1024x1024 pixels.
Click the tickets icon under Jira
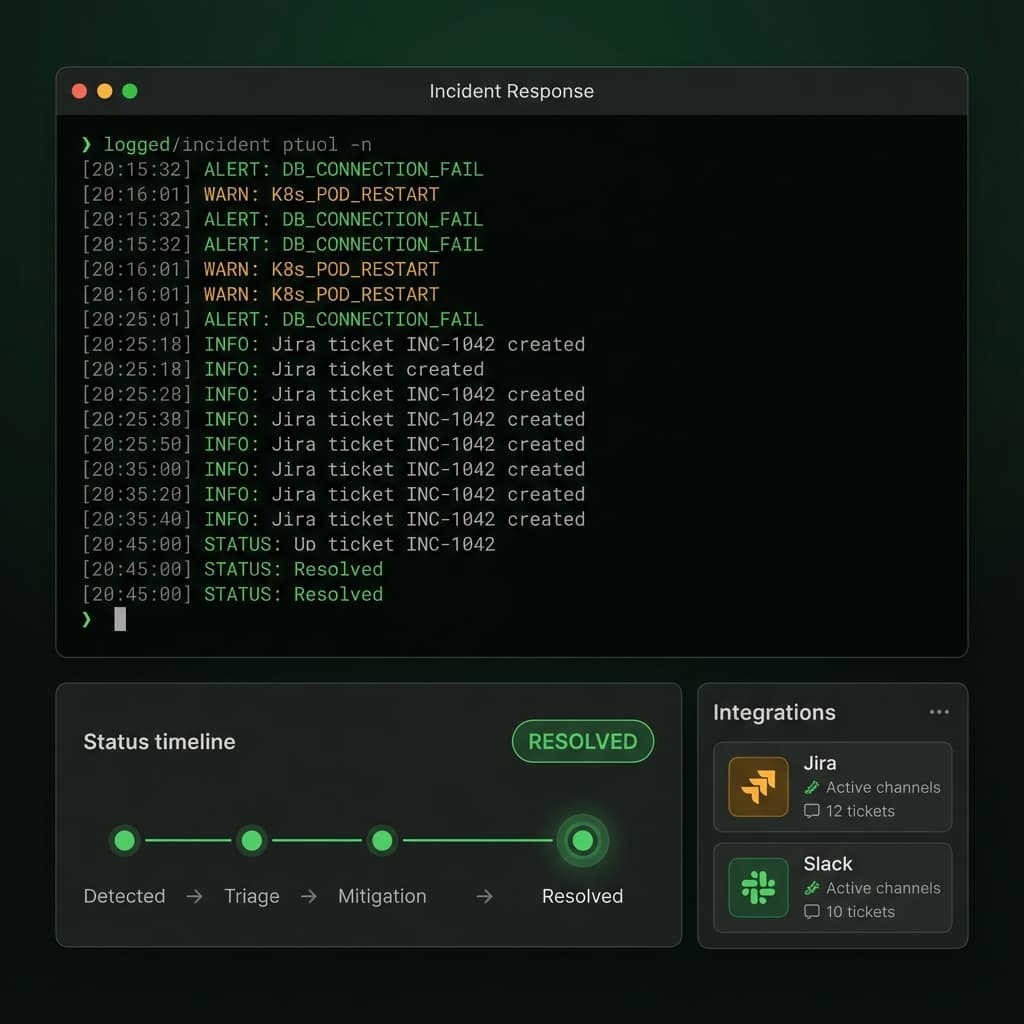tap(812, 811)
